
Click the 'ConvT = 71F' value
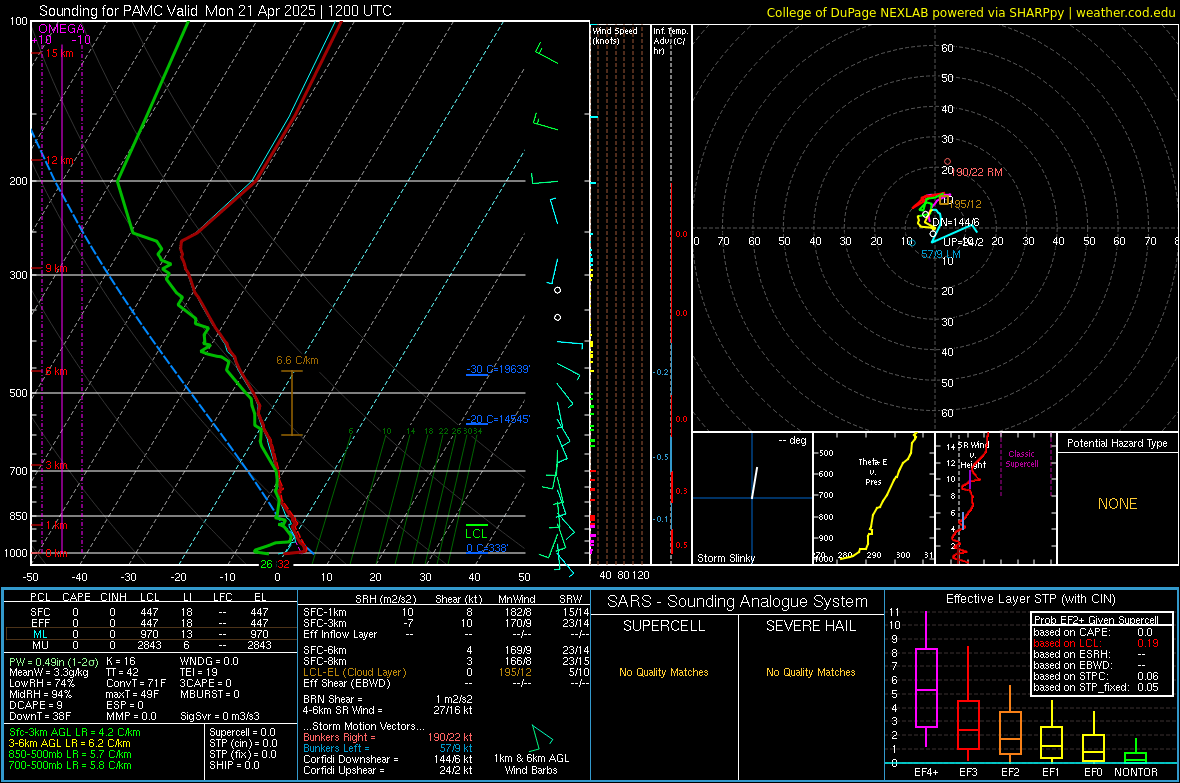tap(136, 683)
